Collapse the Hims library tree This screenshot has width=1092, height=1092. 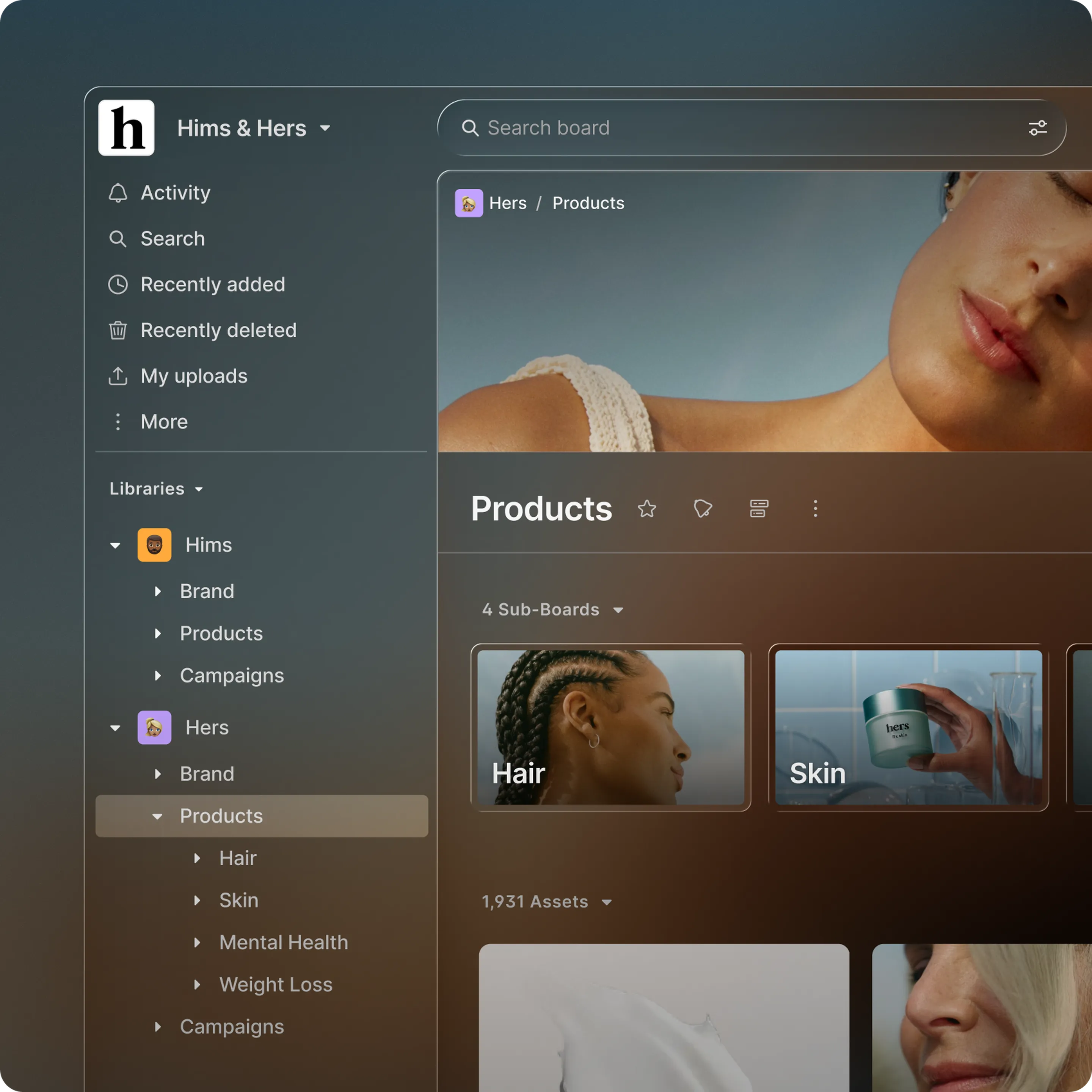(x=115, y=546)
